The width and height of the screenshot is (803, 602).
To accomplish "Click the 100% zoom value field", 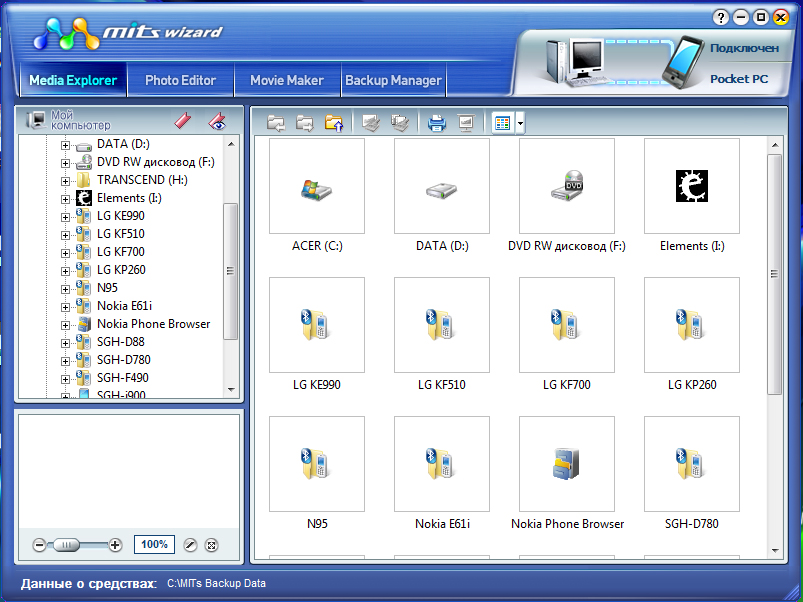I will pyautogui.click(x=154, y=544).
